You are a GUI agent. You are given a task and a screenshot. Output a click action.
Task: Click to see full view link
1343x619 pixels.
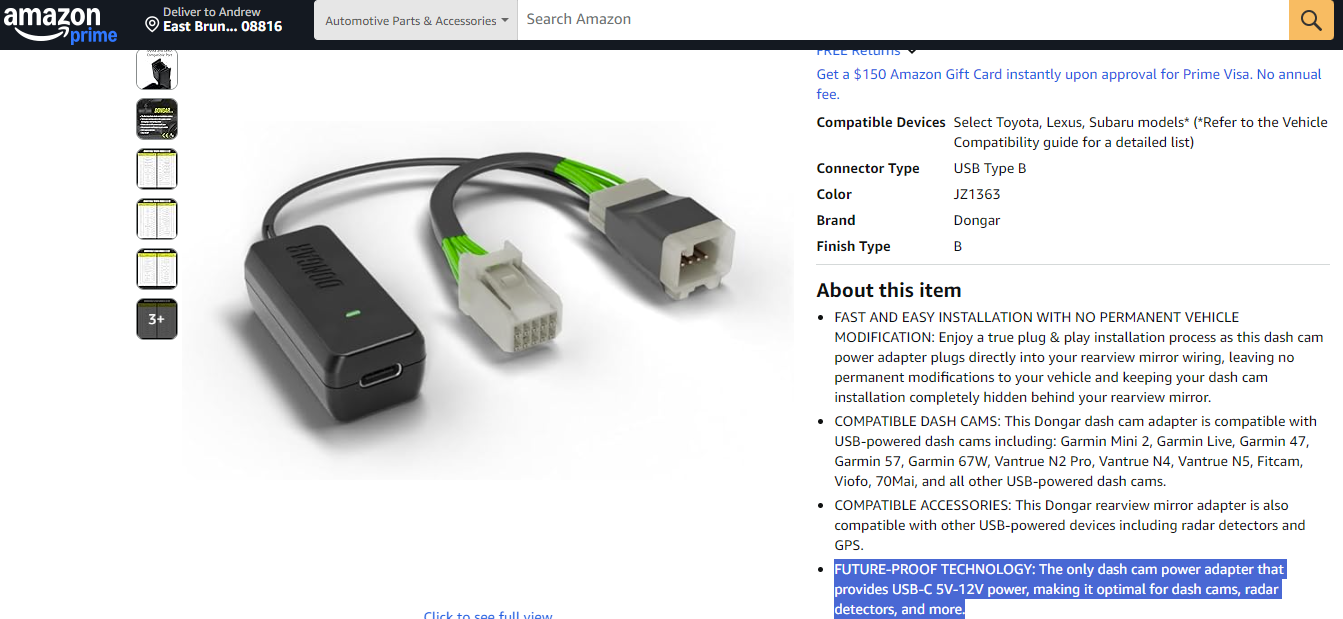(488, 614)
